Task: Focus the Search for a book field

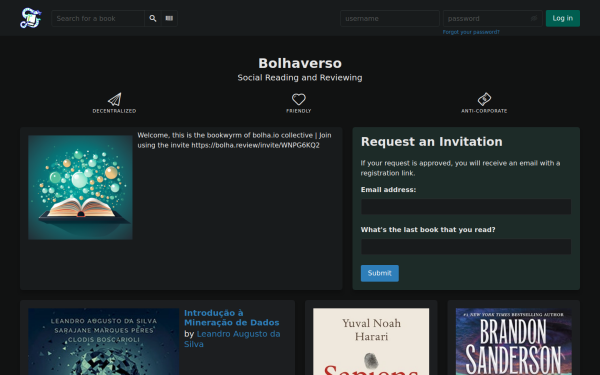Action: pyautogui.click(x=98, y=18)
